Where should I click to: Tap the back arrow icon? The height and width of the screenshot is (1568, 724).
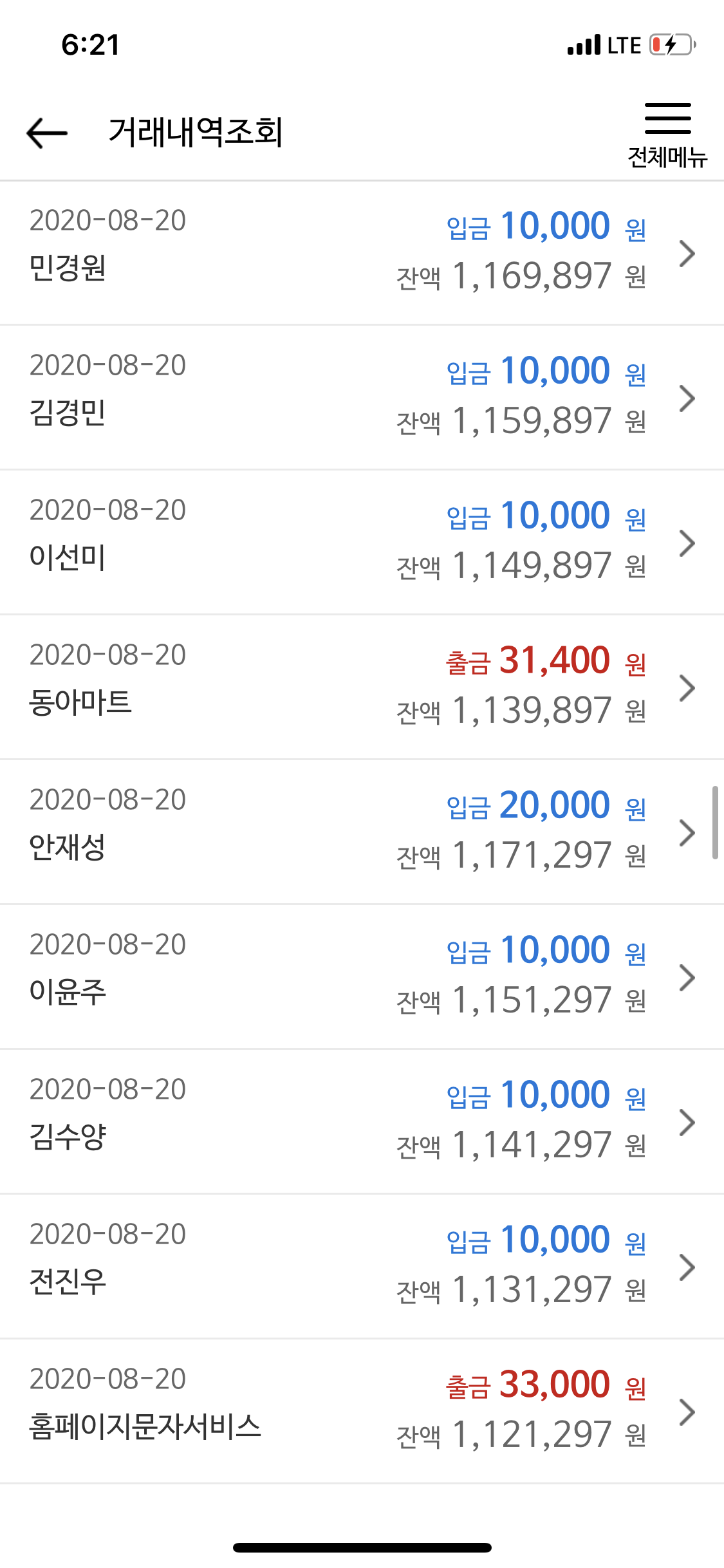[47, 133]
